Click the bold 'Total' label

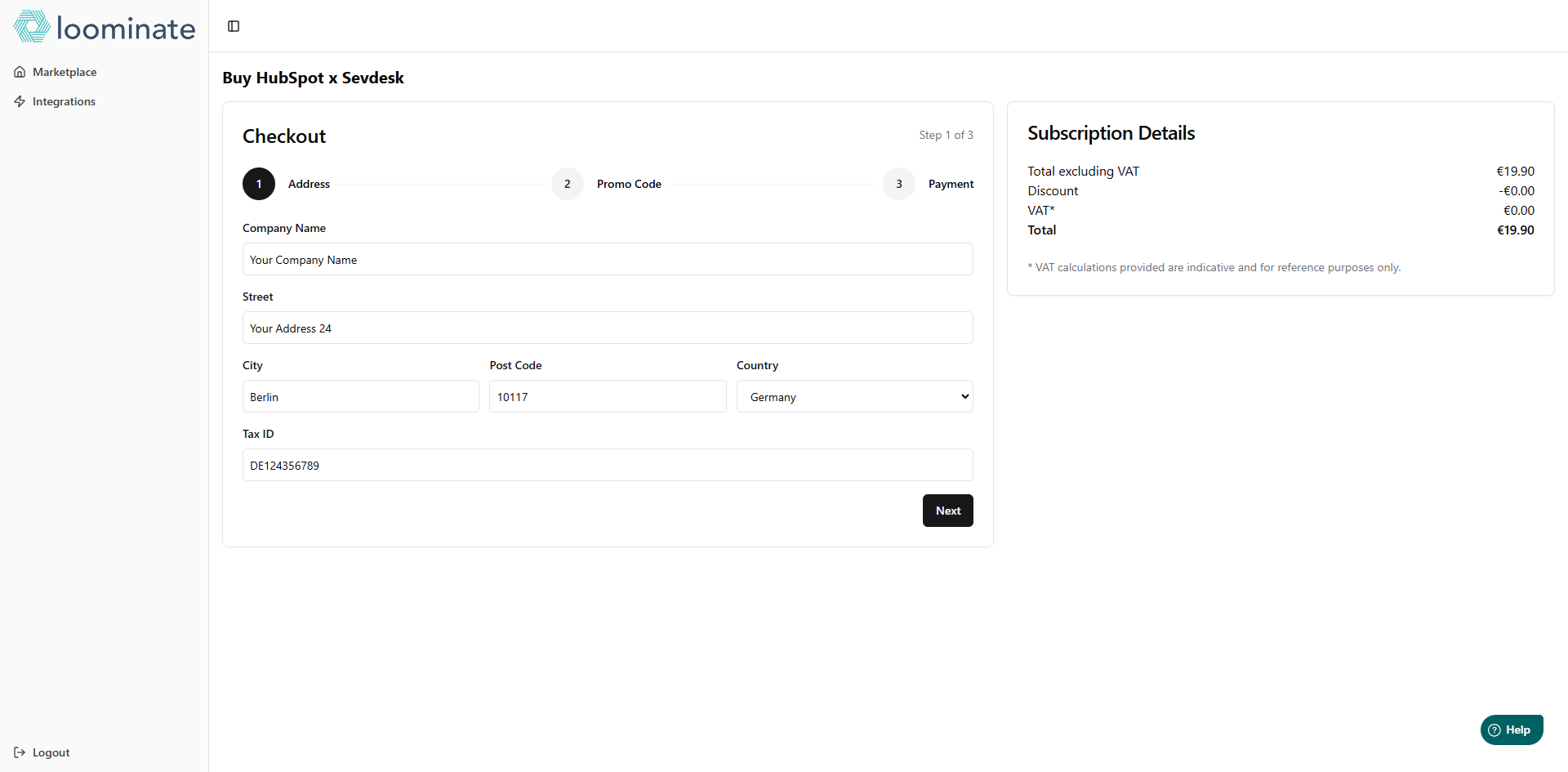pyautogui.click(x=1042, y=230)
